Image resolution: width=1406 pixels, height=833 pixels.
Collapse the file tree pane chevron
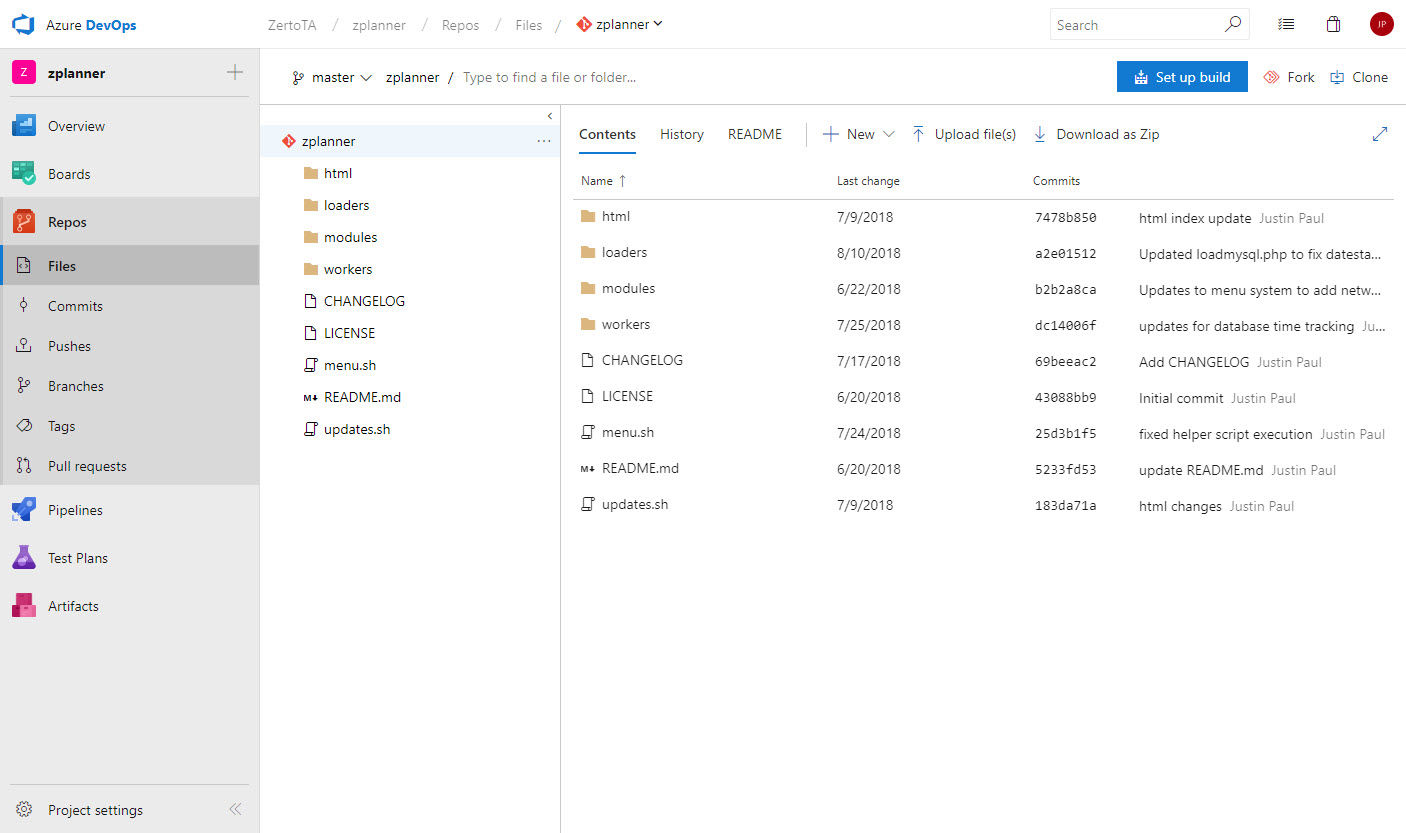(x=550, y=116)
